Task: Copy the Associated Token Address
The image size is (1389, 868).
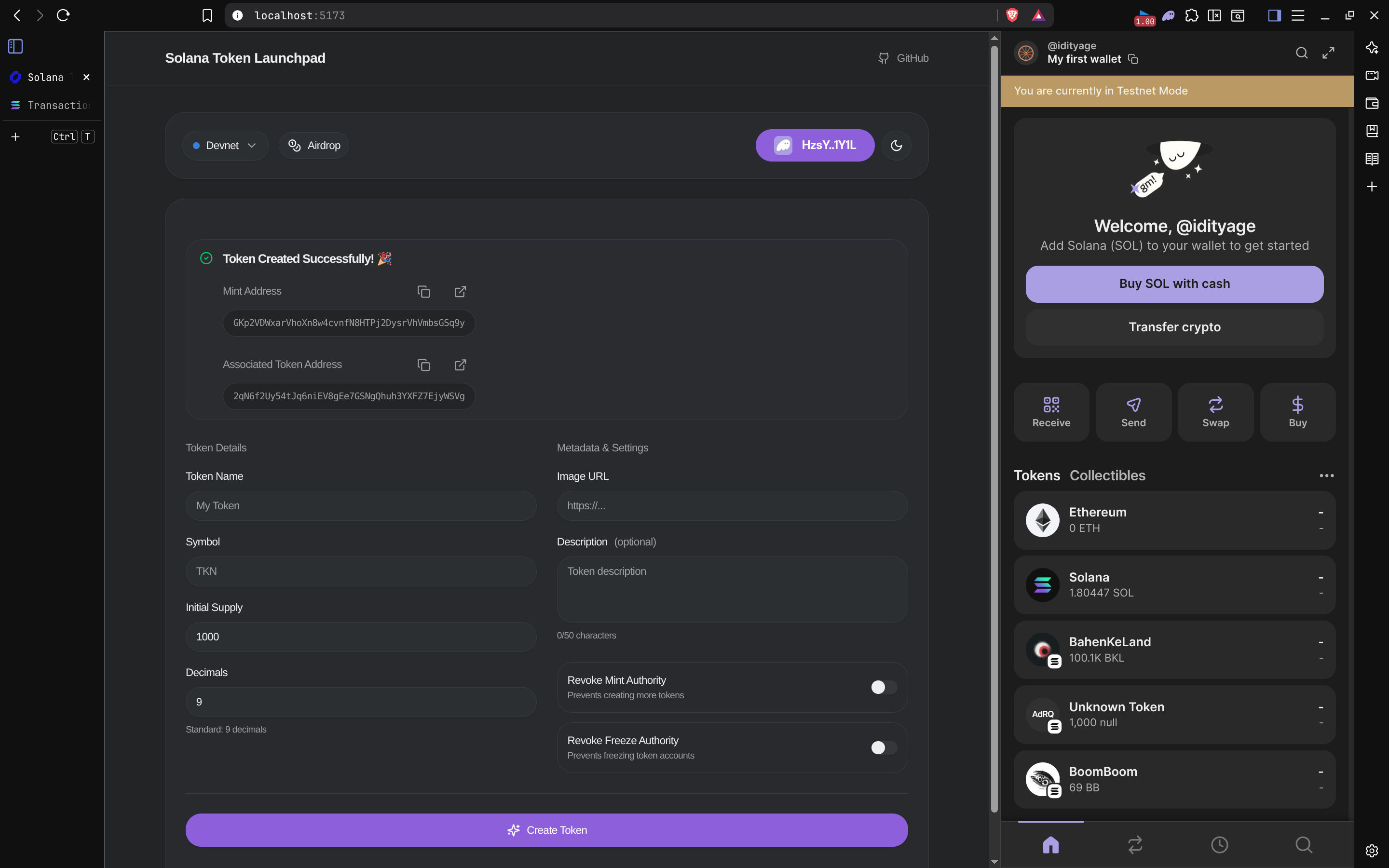Action: point(423,365)
